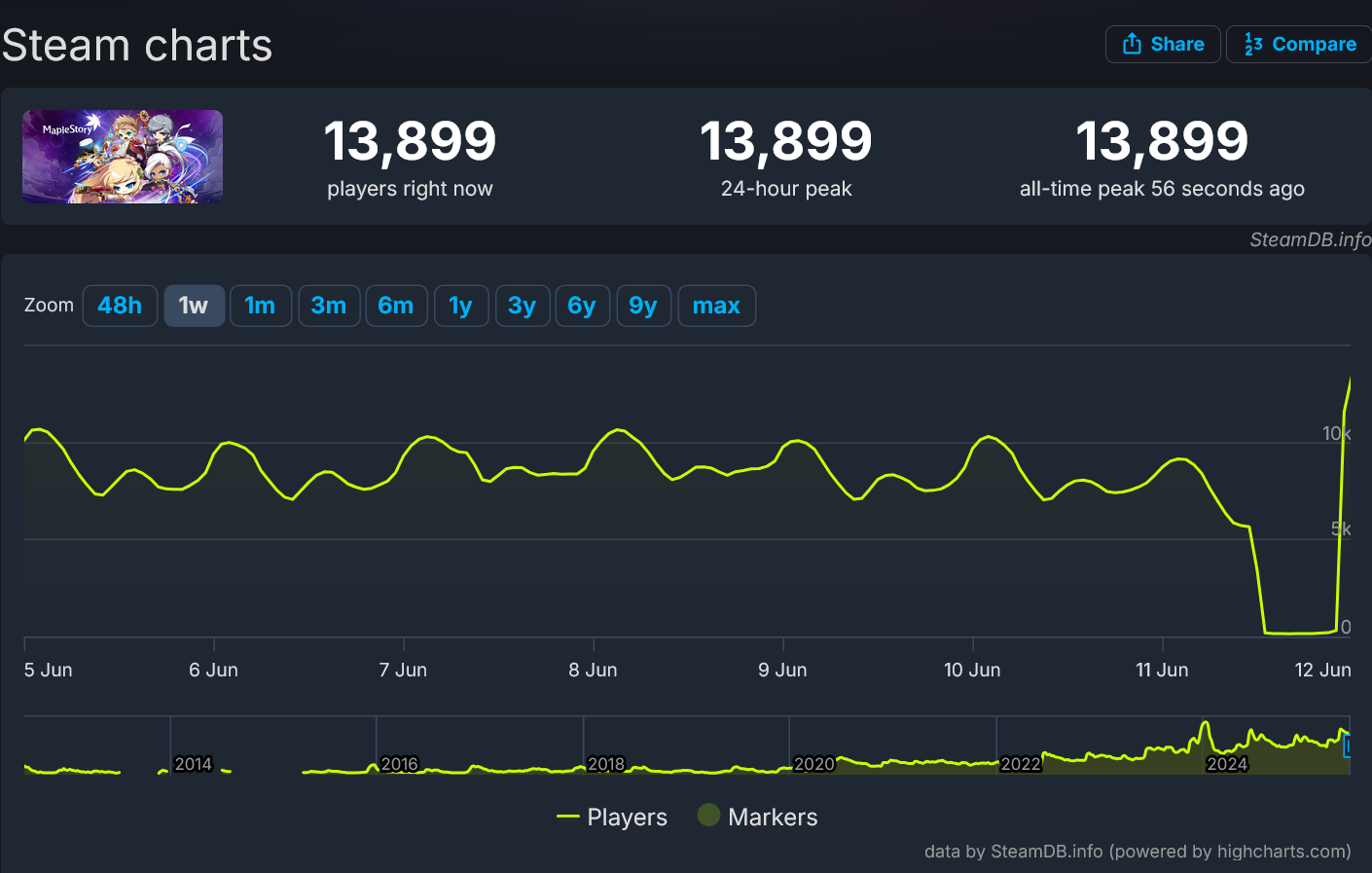The width and height of the screenshot is (1372, 873).
Task: Choose the 6y zoom range
Action: click(582, 306)
